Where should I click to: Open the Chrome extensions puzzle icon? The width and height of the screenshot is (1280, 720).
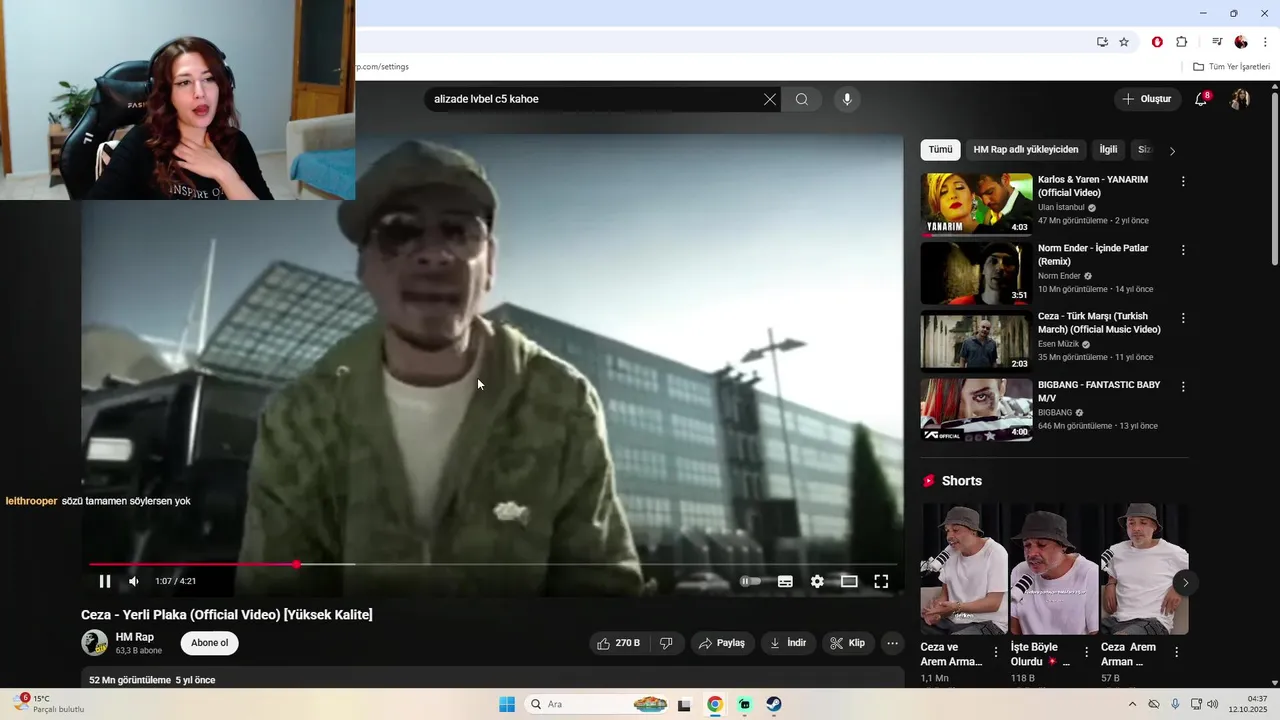tap(1182, 42)
